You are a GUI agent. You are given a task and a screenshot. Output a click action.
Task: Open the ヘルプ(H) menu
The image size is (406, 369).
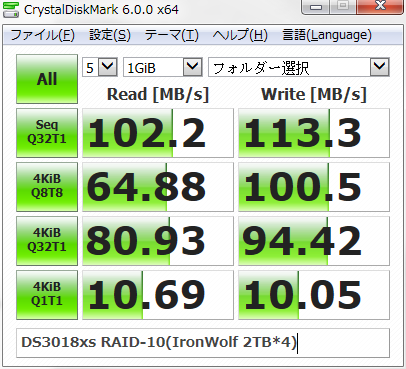click(x=240, y=35)
